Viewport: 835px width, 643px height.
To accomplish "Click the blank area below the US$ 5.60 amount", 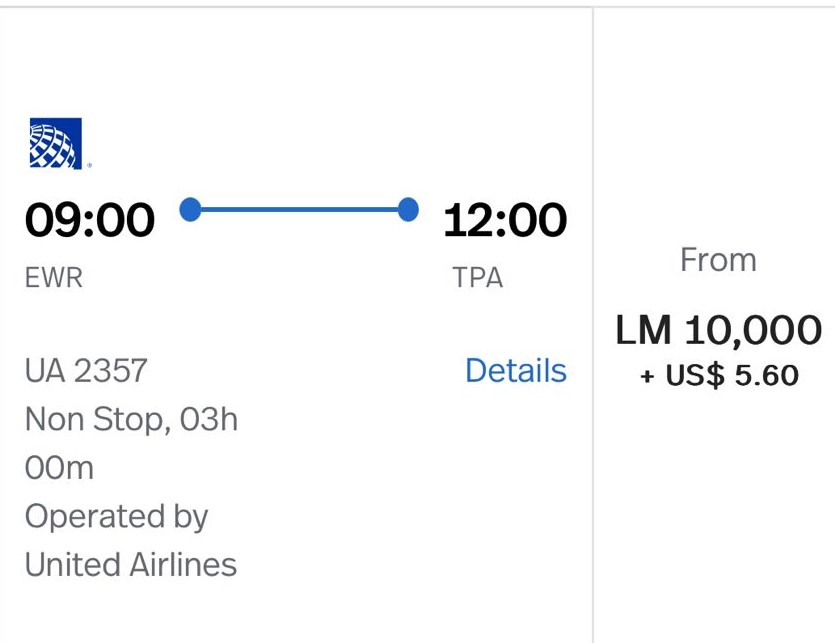I will pos(718,500).
